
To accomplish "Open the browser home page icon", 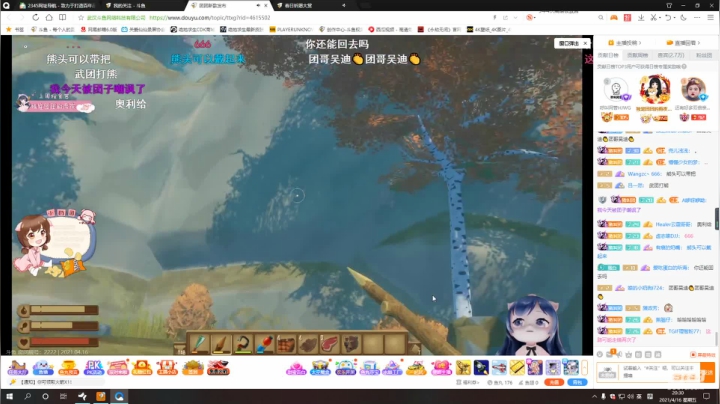I will point(49,17).
